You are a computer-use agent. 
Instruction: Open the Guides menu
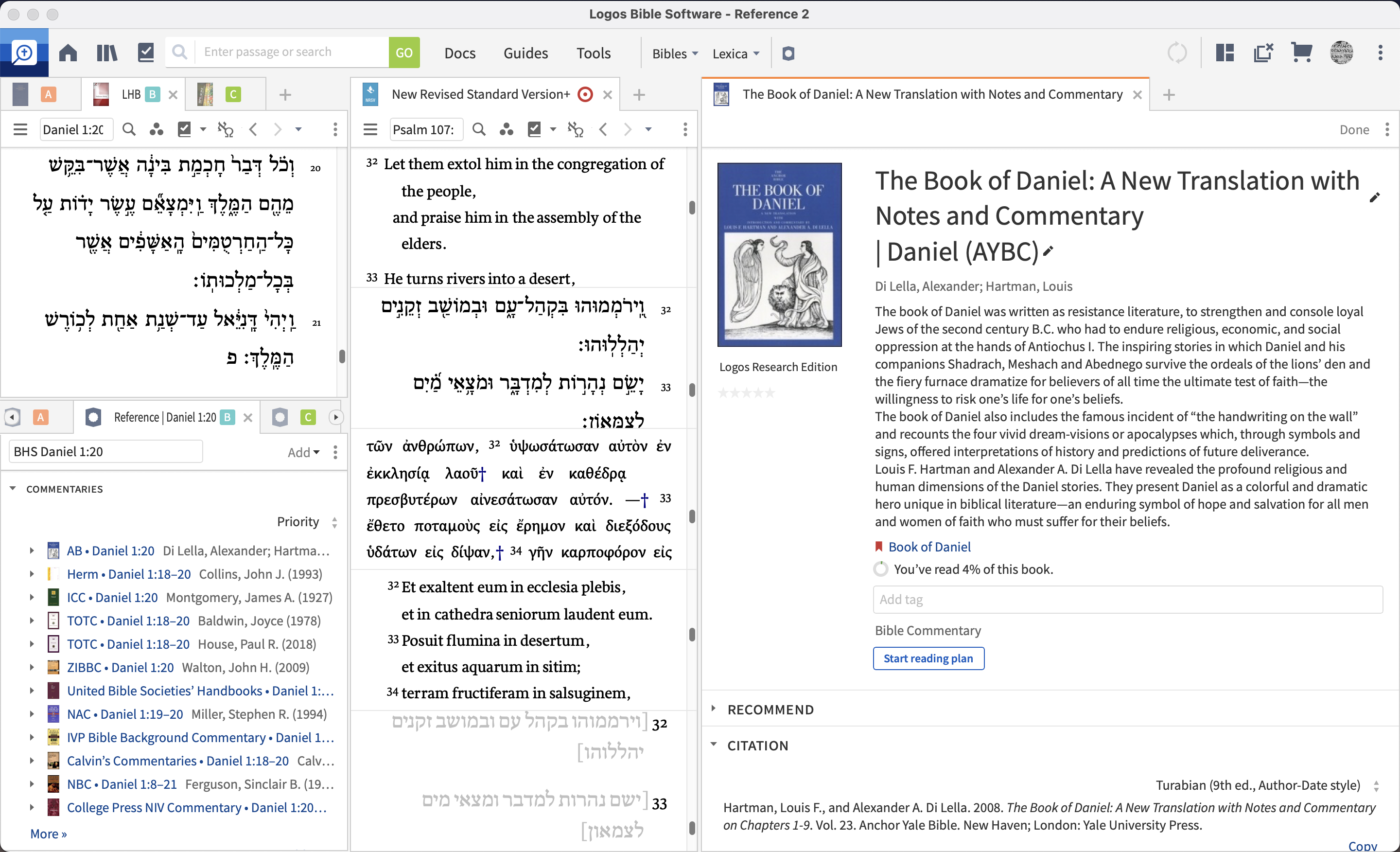[x=525, y=53]
